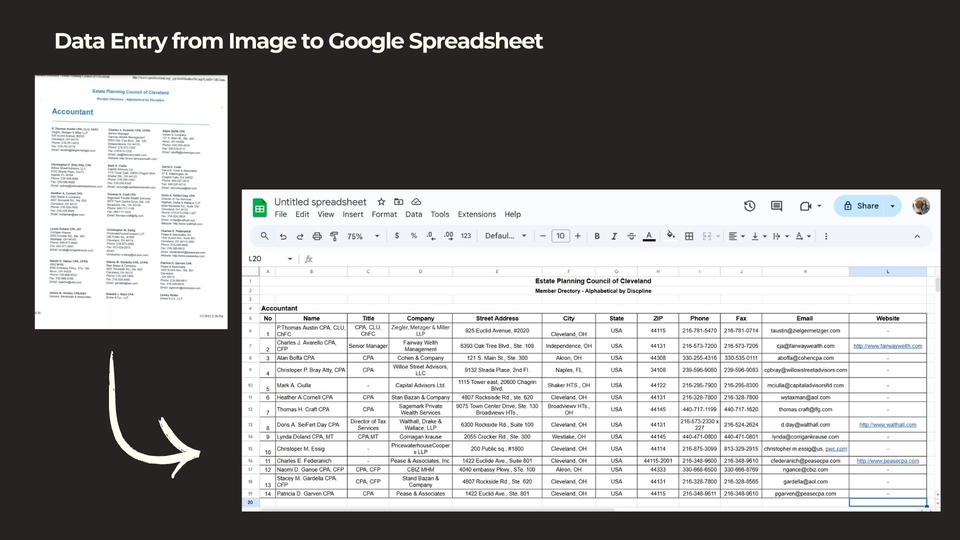Decrease font size with minus button

(542, 236)
